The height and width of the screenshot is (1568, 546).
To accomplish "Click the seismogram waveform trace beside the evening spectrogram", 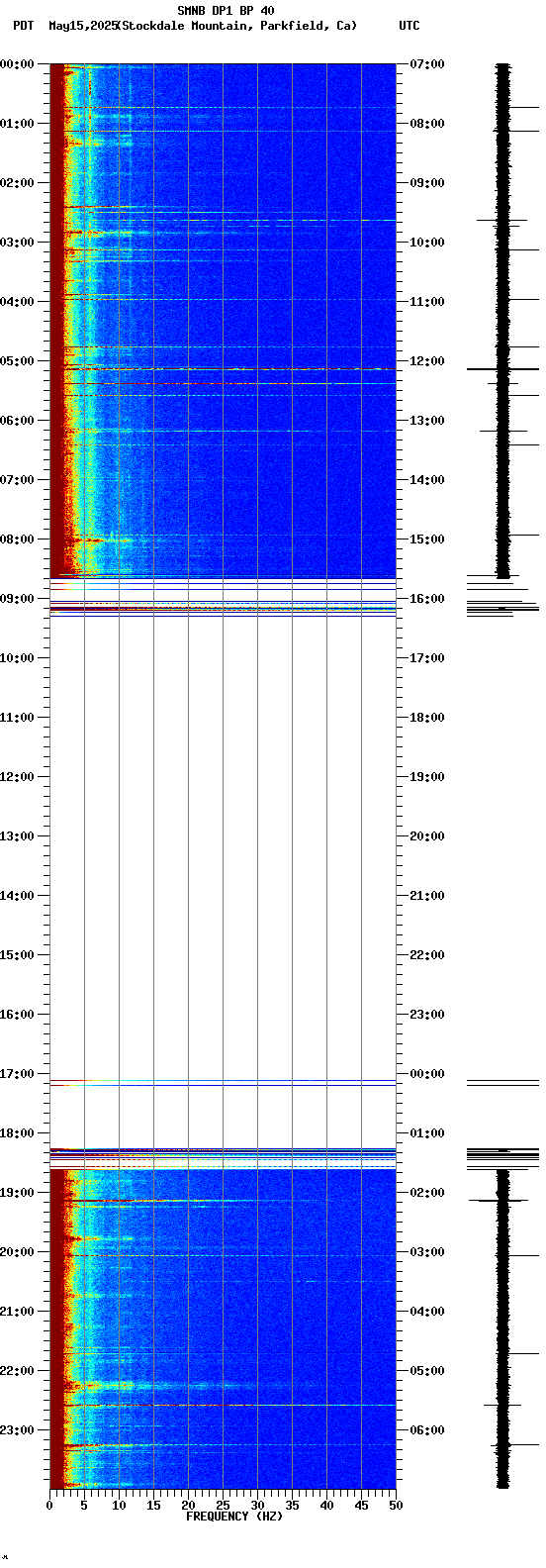I will (503, 1328).
